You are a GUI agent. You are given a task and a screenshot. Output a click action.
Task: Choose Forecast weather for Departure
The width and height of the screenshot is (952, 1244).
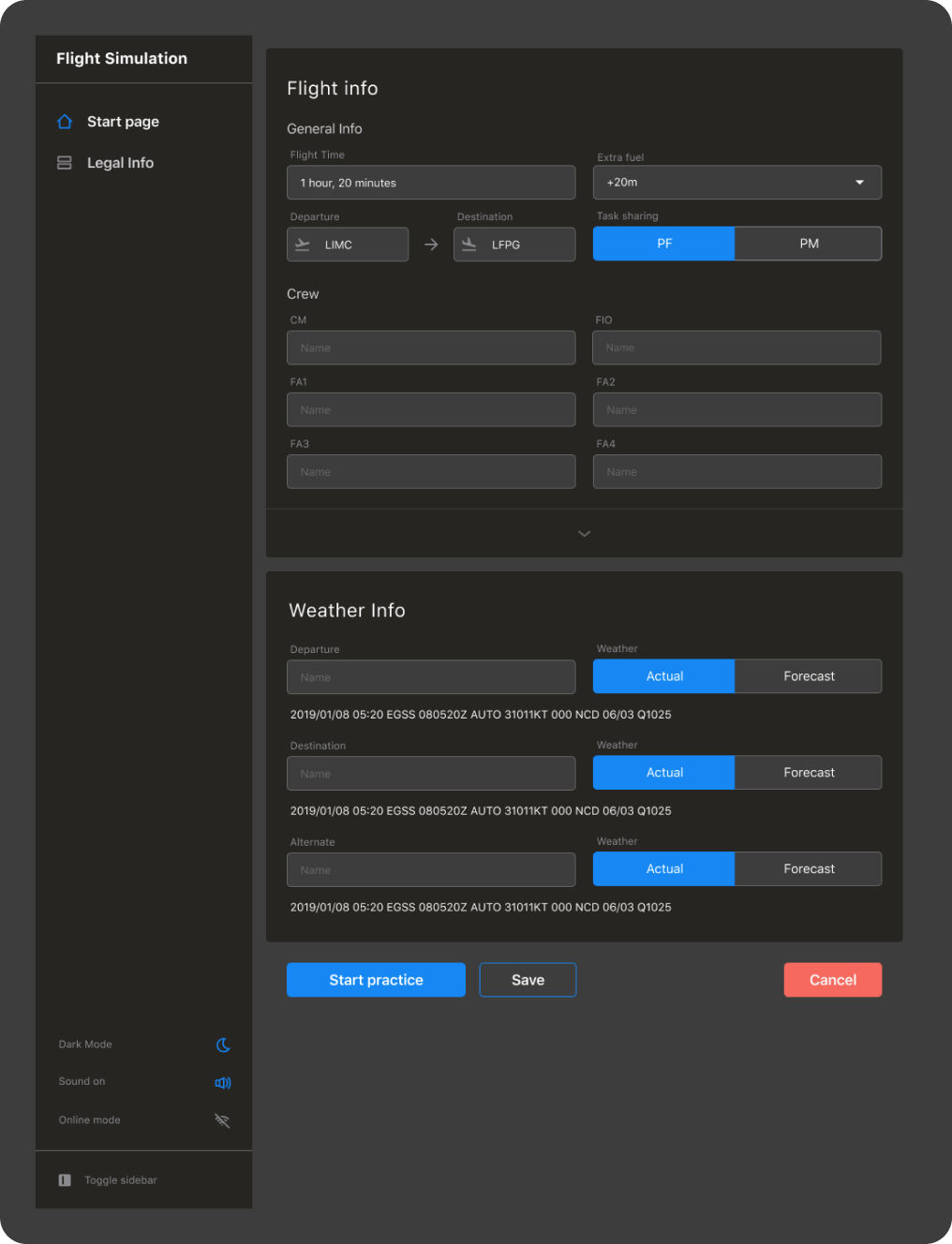coord(809,676)
